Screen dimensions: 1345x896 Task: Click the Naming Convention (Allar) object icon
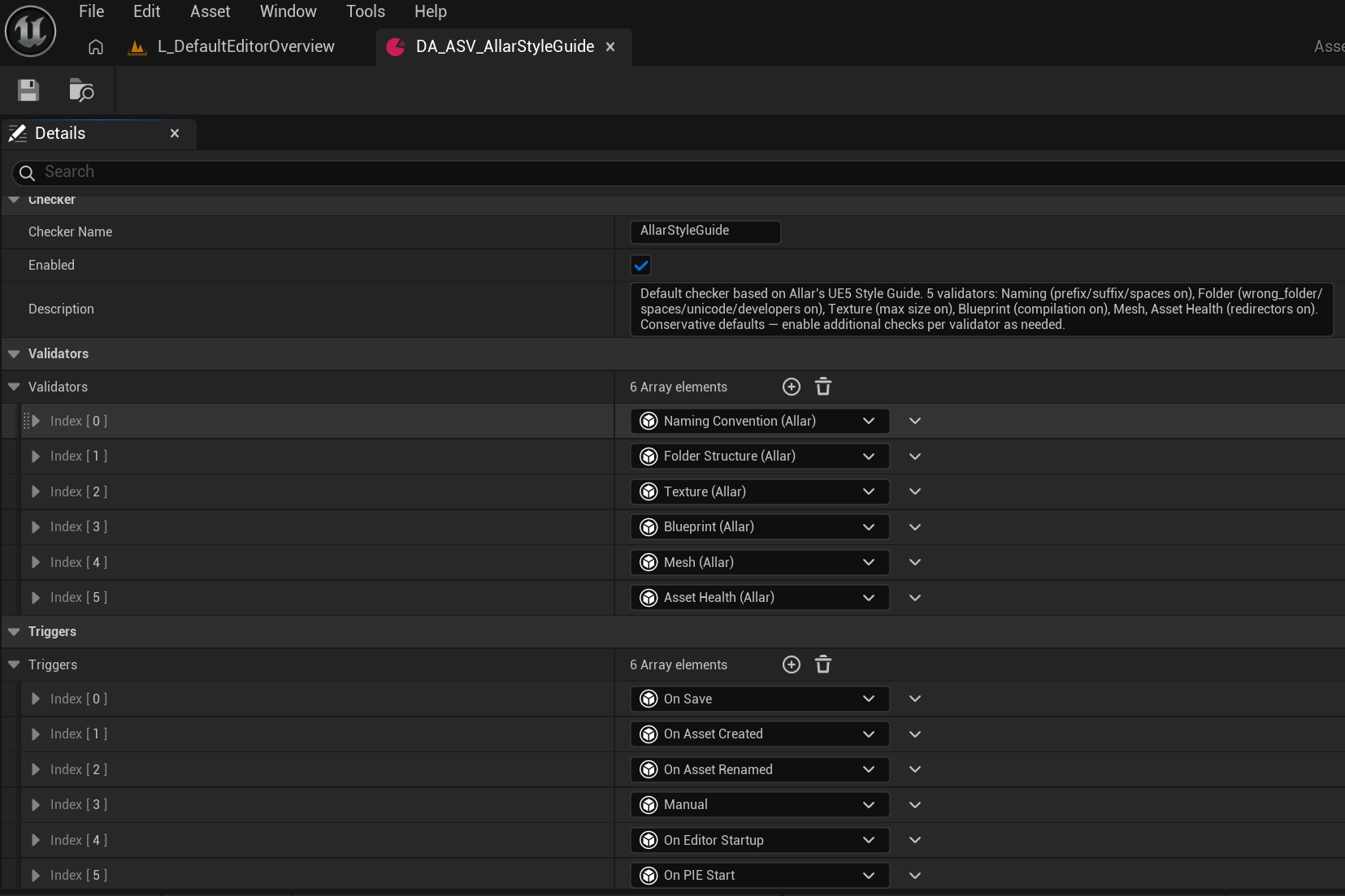(649, 421)
